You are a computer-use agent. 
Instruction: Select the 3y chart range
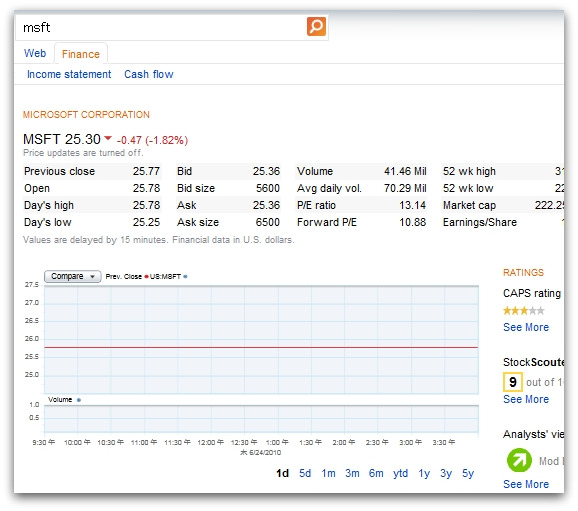tap(446, 473)
